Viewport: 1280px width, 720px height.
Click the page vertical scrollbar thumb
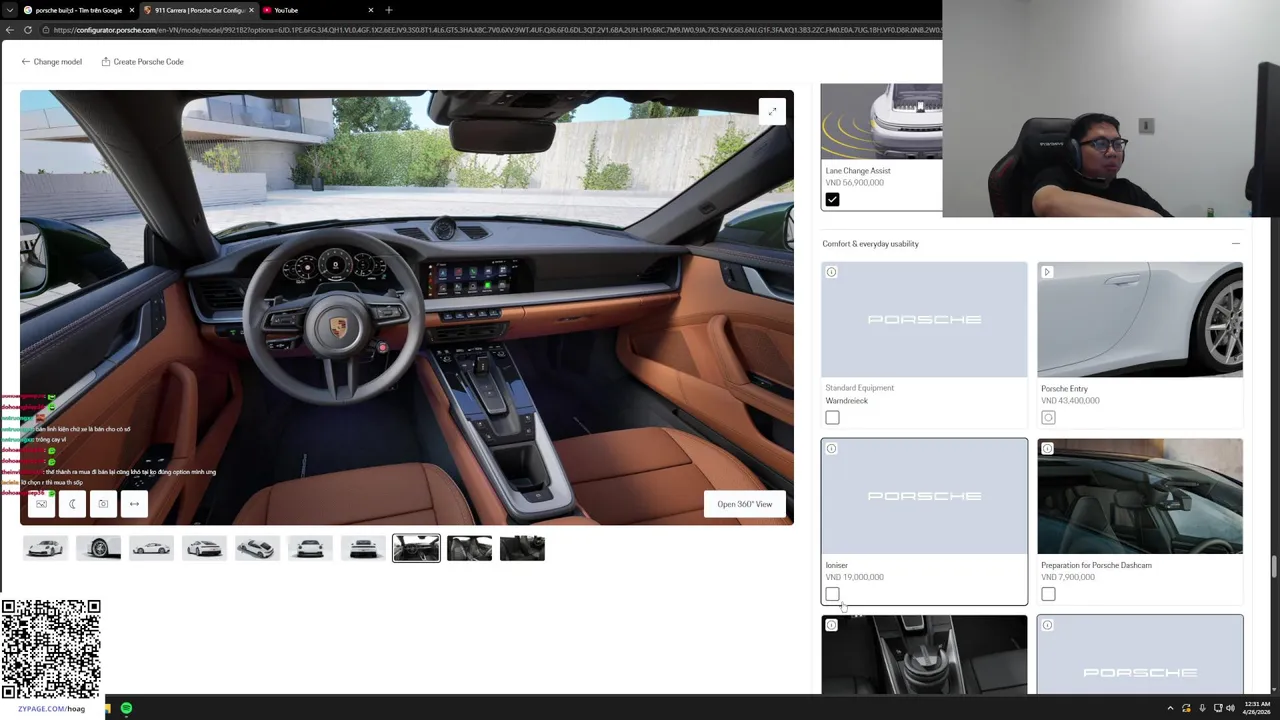[x=1274, y=567]
